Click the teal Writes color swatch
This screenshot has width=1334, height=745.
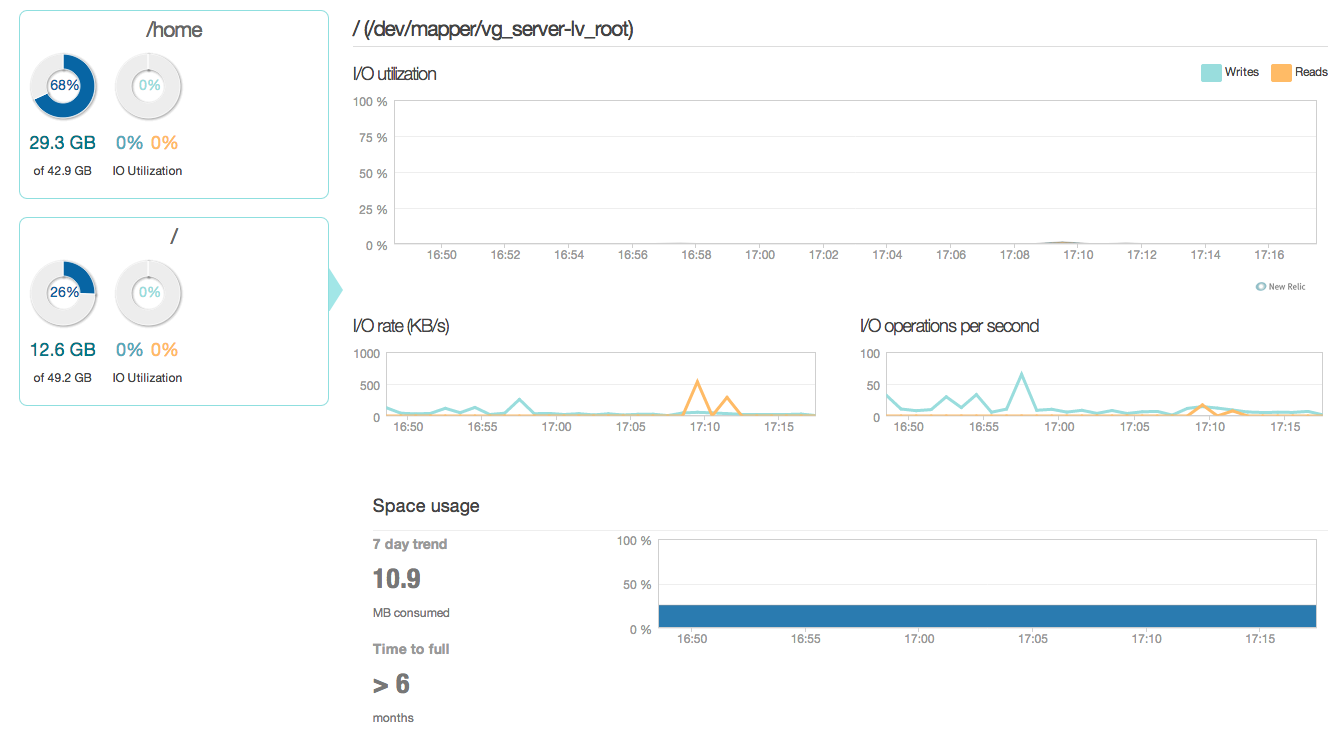tap(1211, 72)
